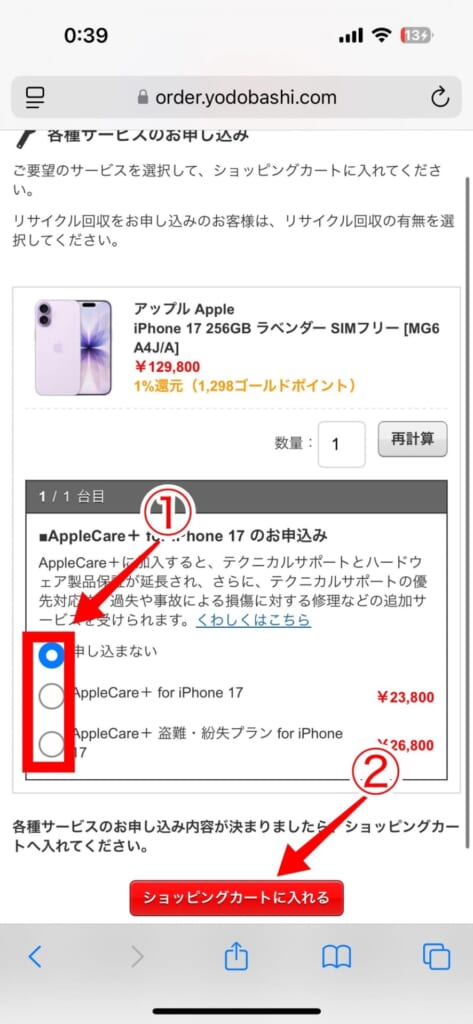Screen dimensions: 473x1024
Task: Click the 再計算 recalculate button
Action: (x=412, y=439)
